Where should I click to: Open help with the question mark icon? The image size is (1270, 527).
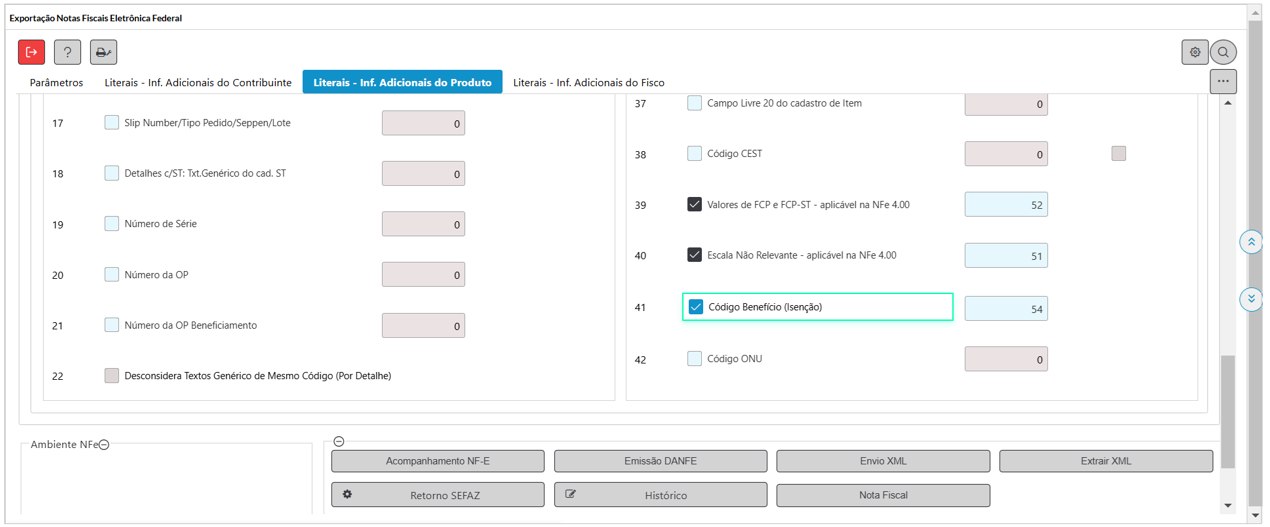point(67,52)
